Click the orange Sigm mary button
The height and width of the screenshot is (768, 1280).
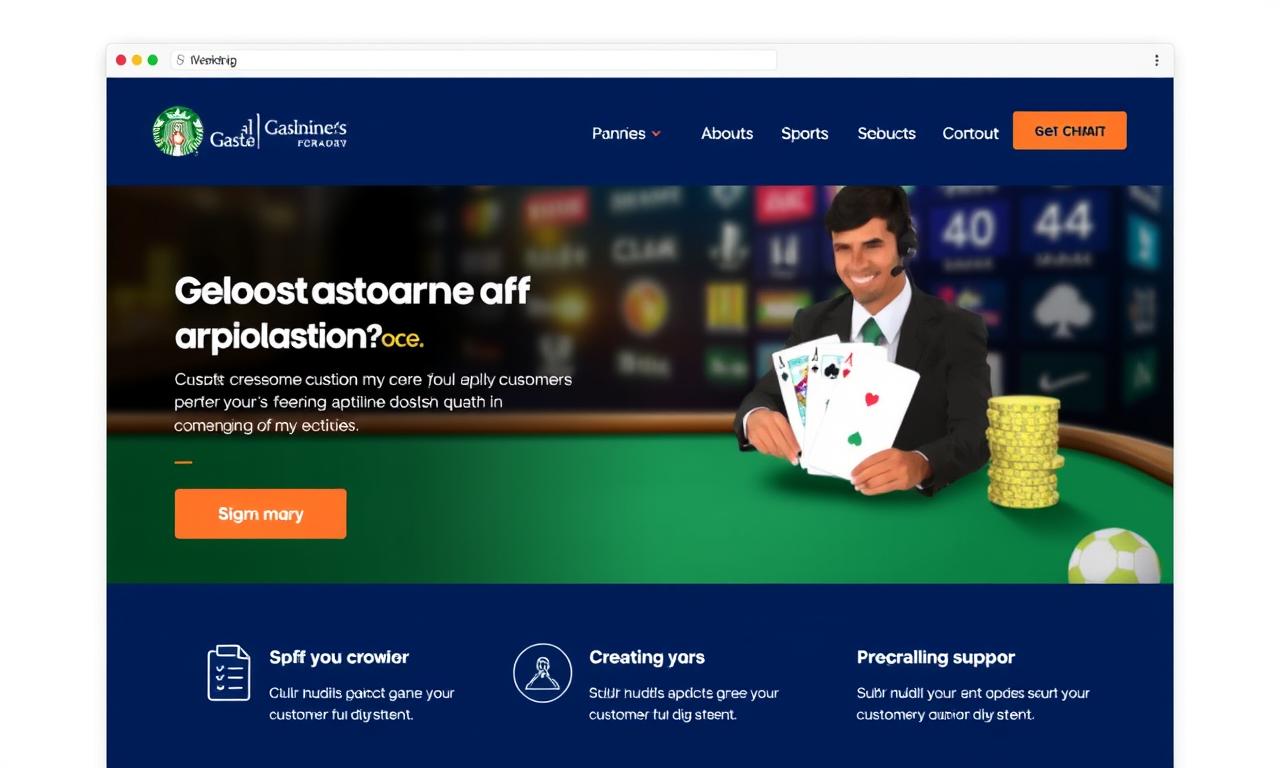coord(260,514)
